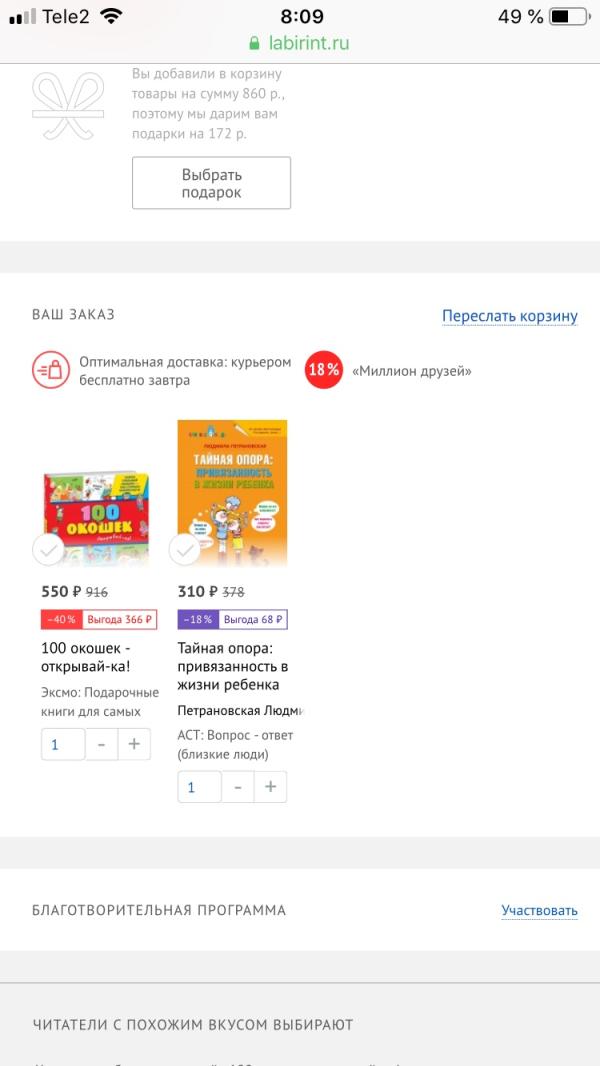Screen dimensions: 600x1066
Task: Open the 100 окошек - открывай-ка! title
Action: [86, 657]
